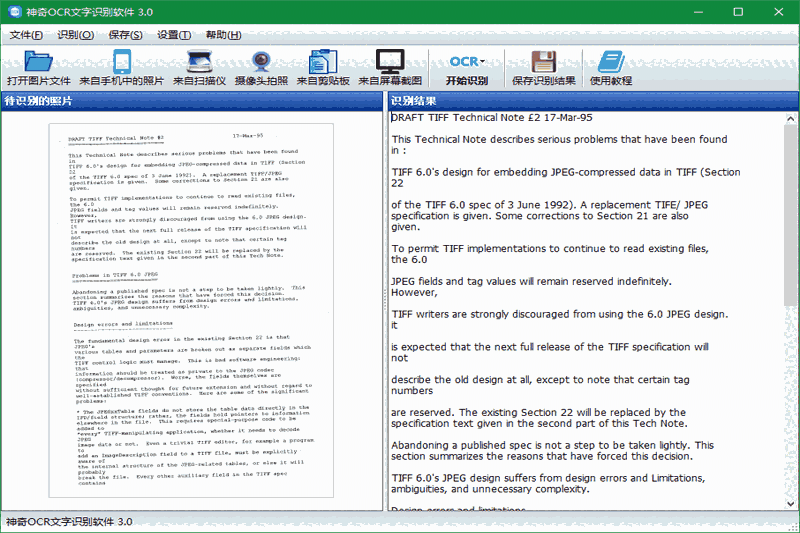Screen dimensions: 800x533
Task: Click status bar text 神奇OCR文字识别软件 3.0
Action: click(x=69, y=522)
